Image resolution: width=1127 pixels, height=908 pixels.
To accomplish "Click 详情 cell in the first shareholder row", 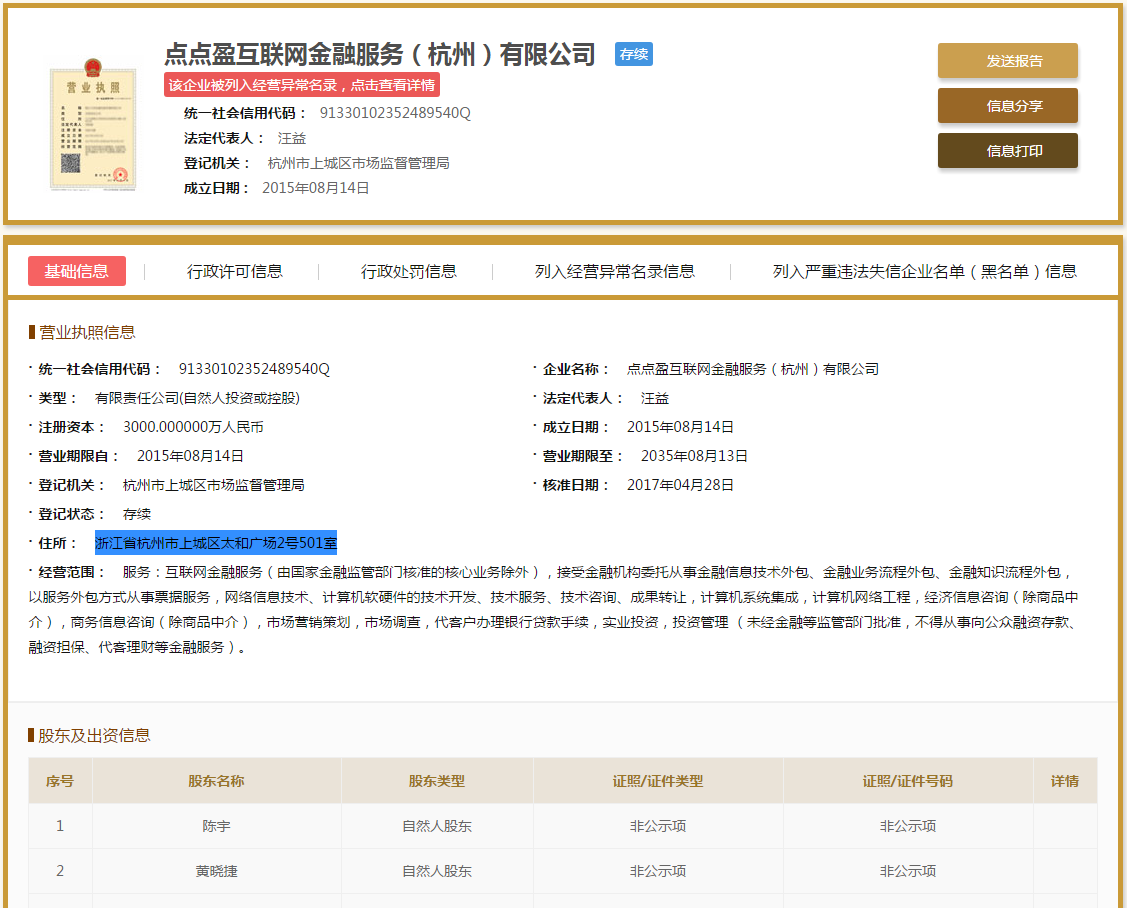I will click(x=1065, y=826).
